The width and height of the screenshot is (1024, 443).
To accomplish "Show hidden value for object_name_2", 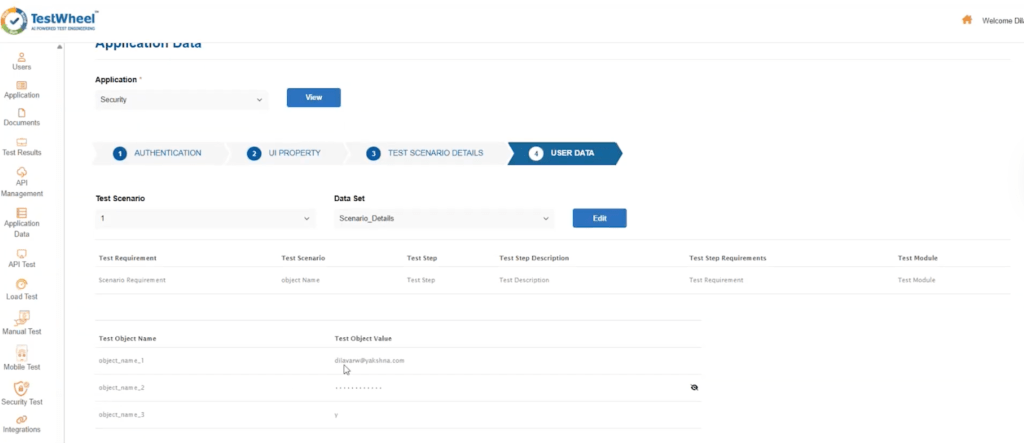I will pyautogui.click(x=694, y=386).
